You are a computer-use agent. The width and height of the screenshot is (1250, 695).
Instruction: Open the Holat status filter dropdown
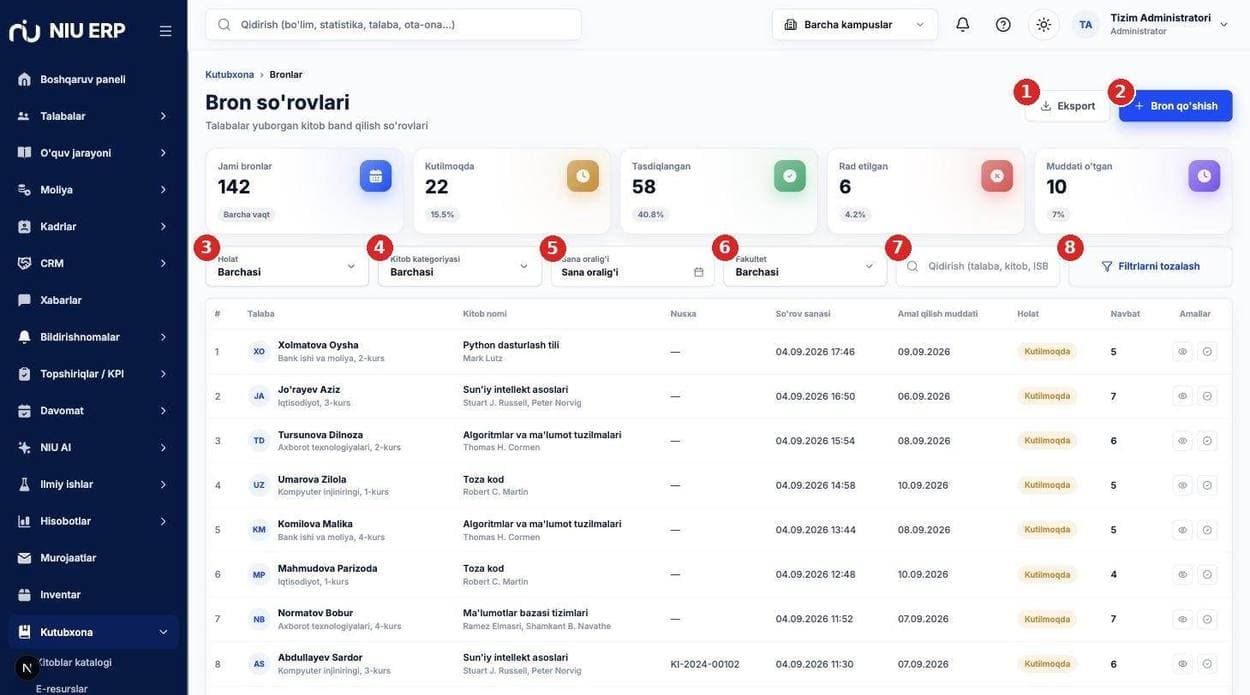click(x=287, y=266)
